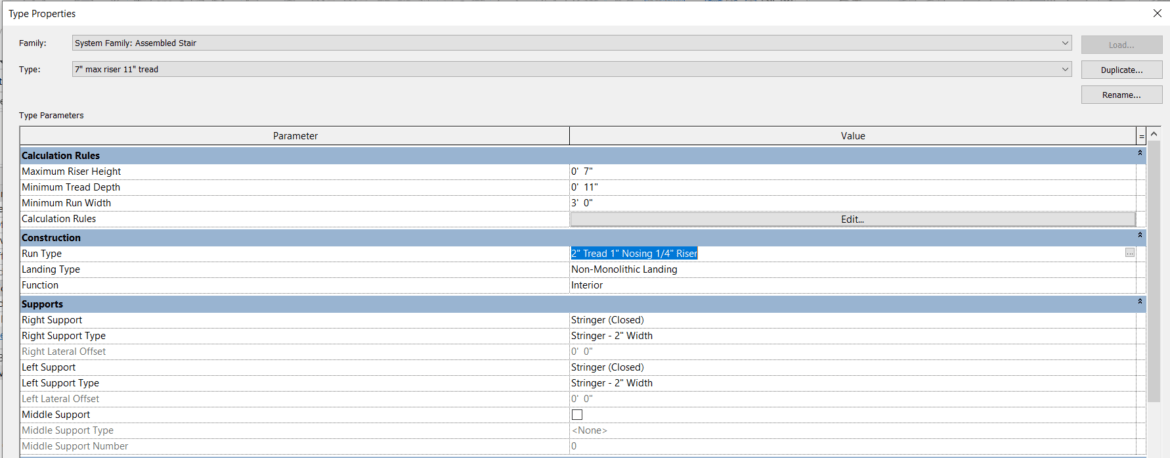
Task: Click the Duplicate button
Action: (x=1121, y=70)
